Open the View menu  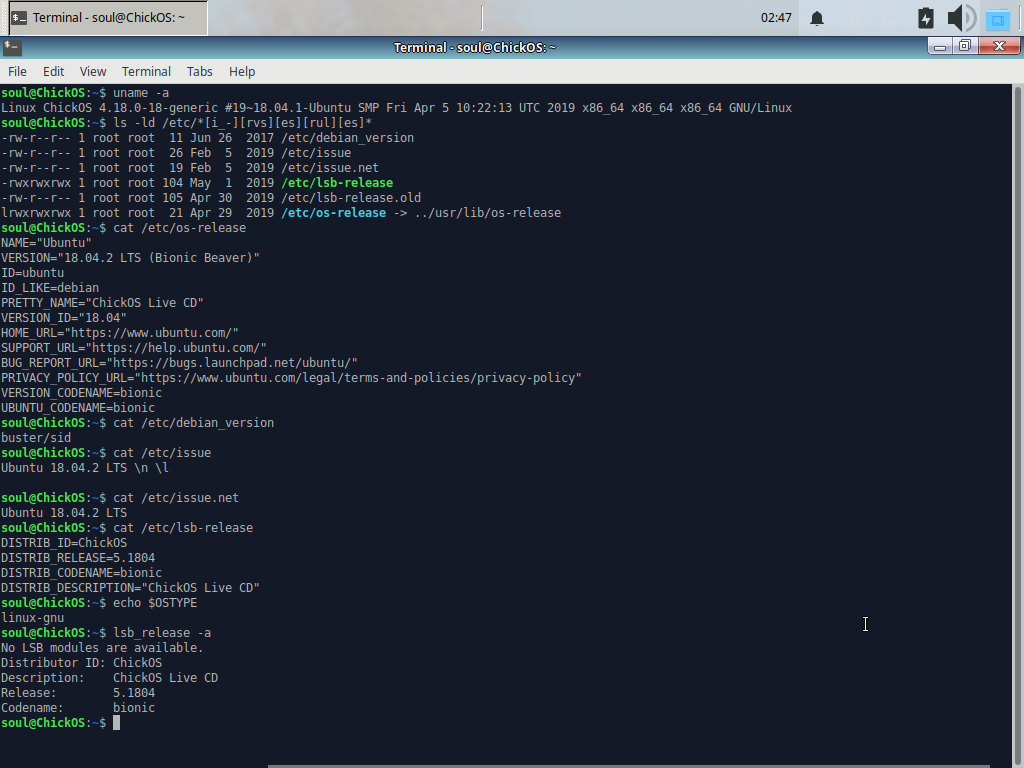click(x=93, y=71)
